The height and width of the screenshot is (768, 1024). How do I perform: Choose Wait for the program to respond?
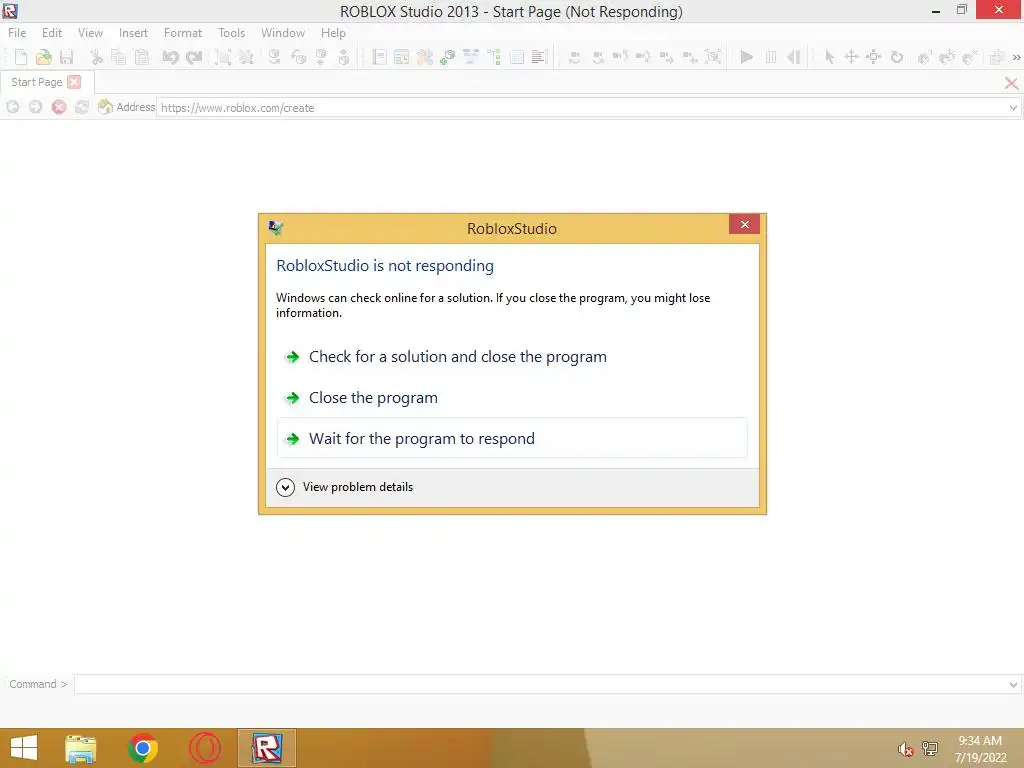click(x=511, y=438)
